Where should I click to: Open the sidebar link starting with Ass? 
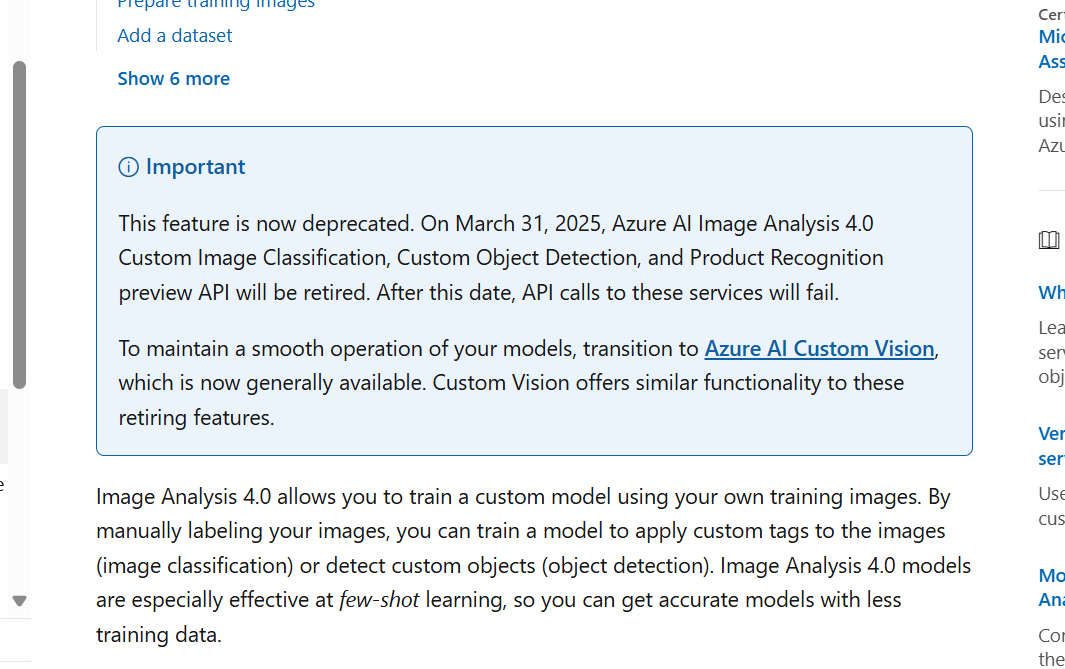tap(1051, 62)
